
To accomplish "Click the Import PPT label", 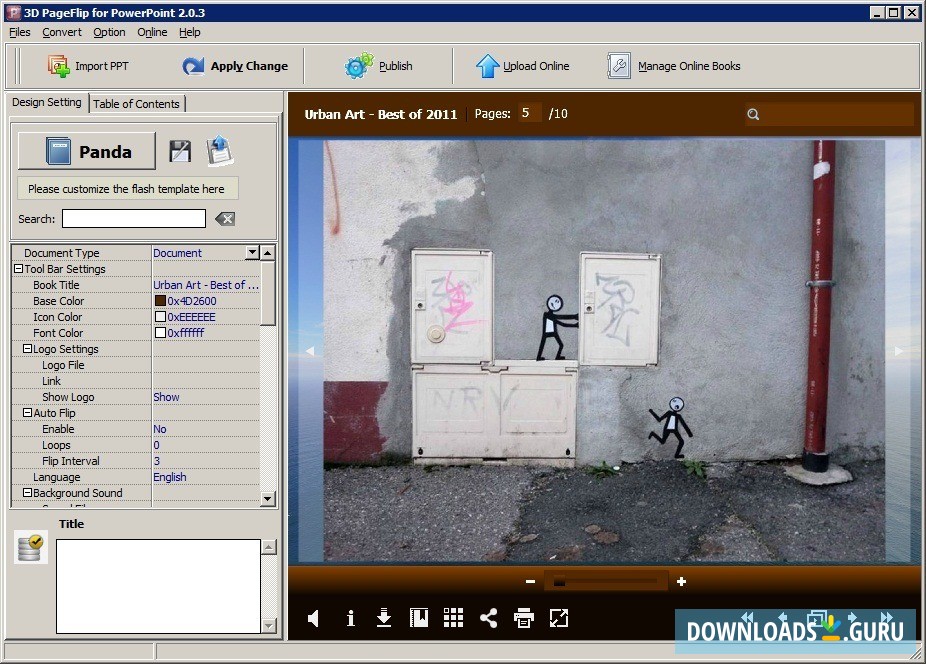I will pos(102,66).
